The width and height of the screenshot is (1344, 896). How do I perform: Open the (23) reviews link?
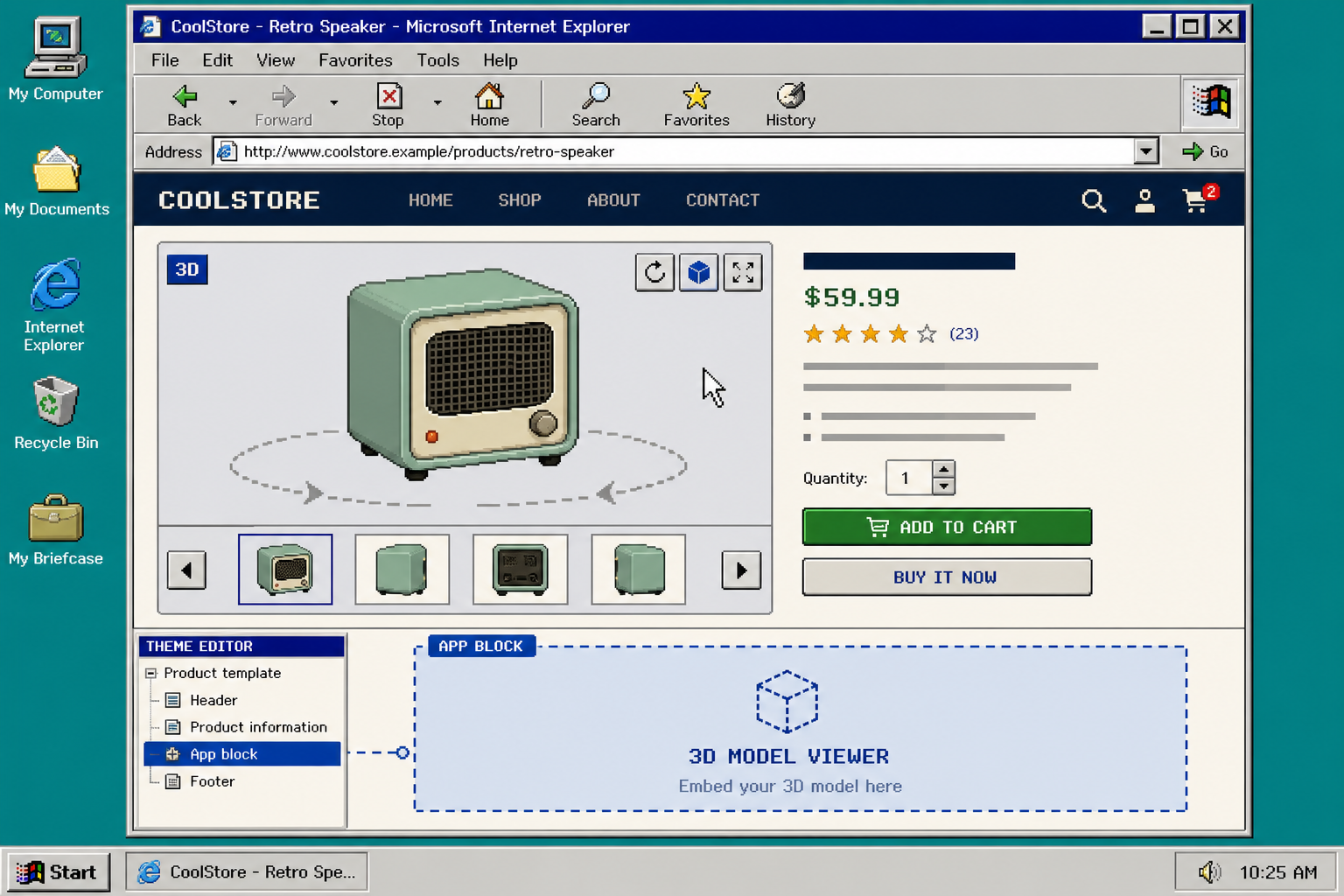(x=964, y=334)
